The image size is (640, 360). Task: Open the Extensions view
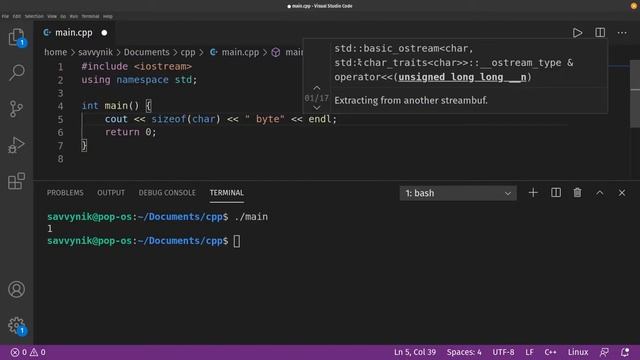[16, 181]
